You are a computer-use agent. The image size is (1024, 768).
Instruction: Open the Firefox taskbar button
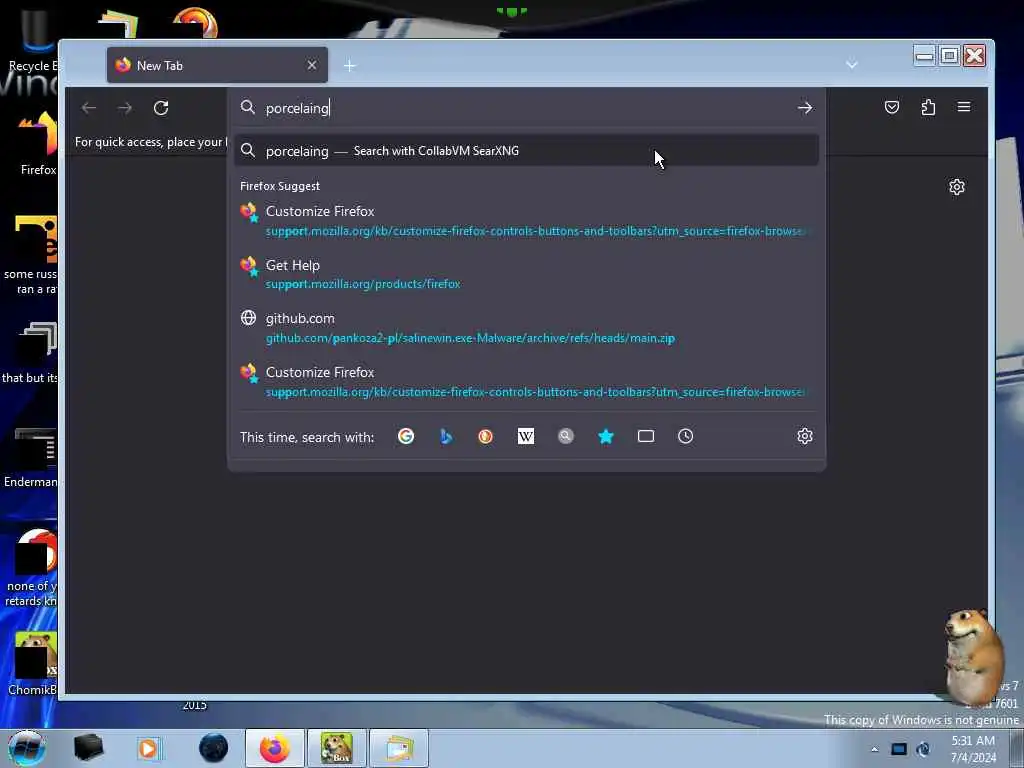coord(275,748)
